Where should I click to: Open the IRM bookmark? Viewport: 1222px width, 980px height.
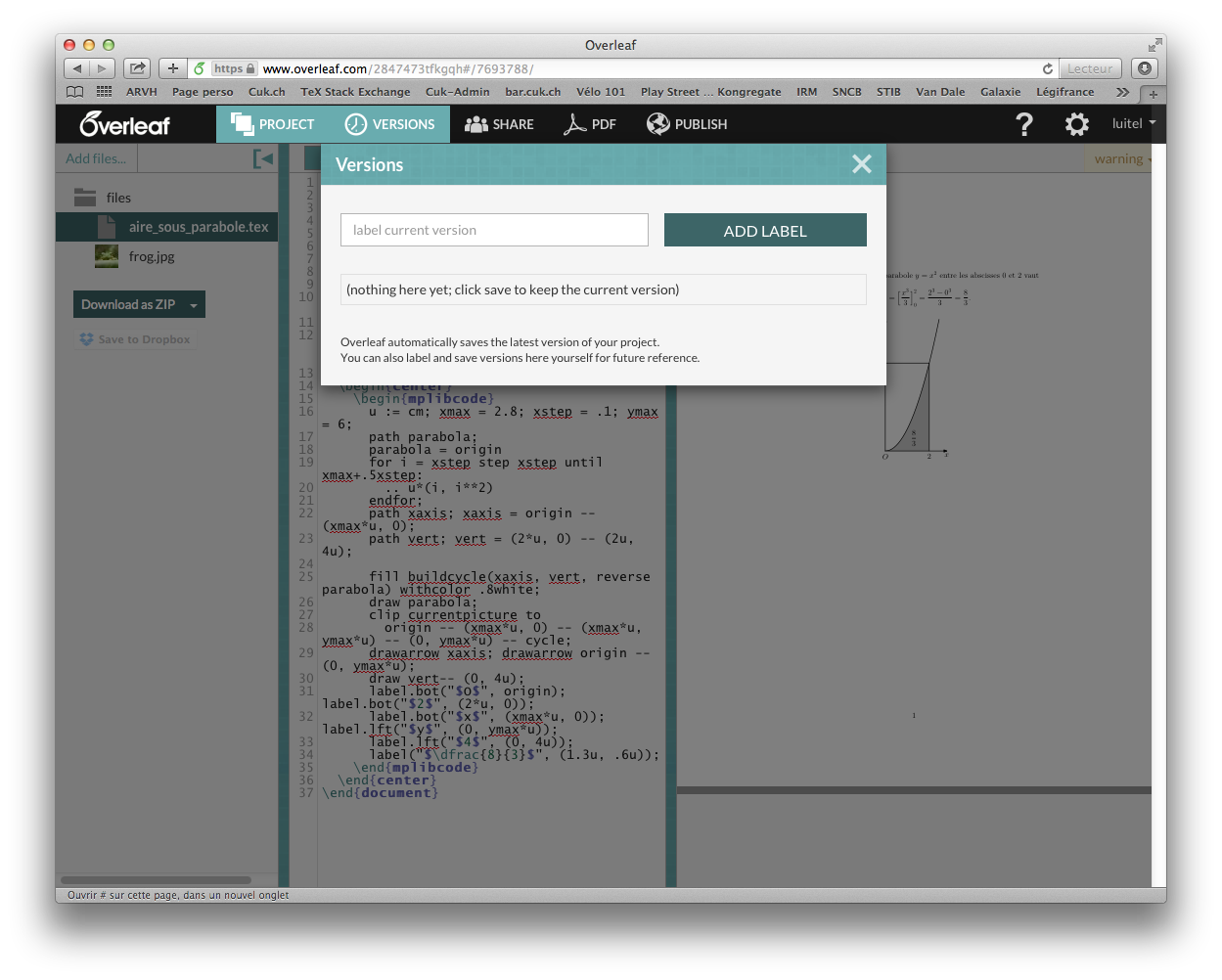click(807, 92)
